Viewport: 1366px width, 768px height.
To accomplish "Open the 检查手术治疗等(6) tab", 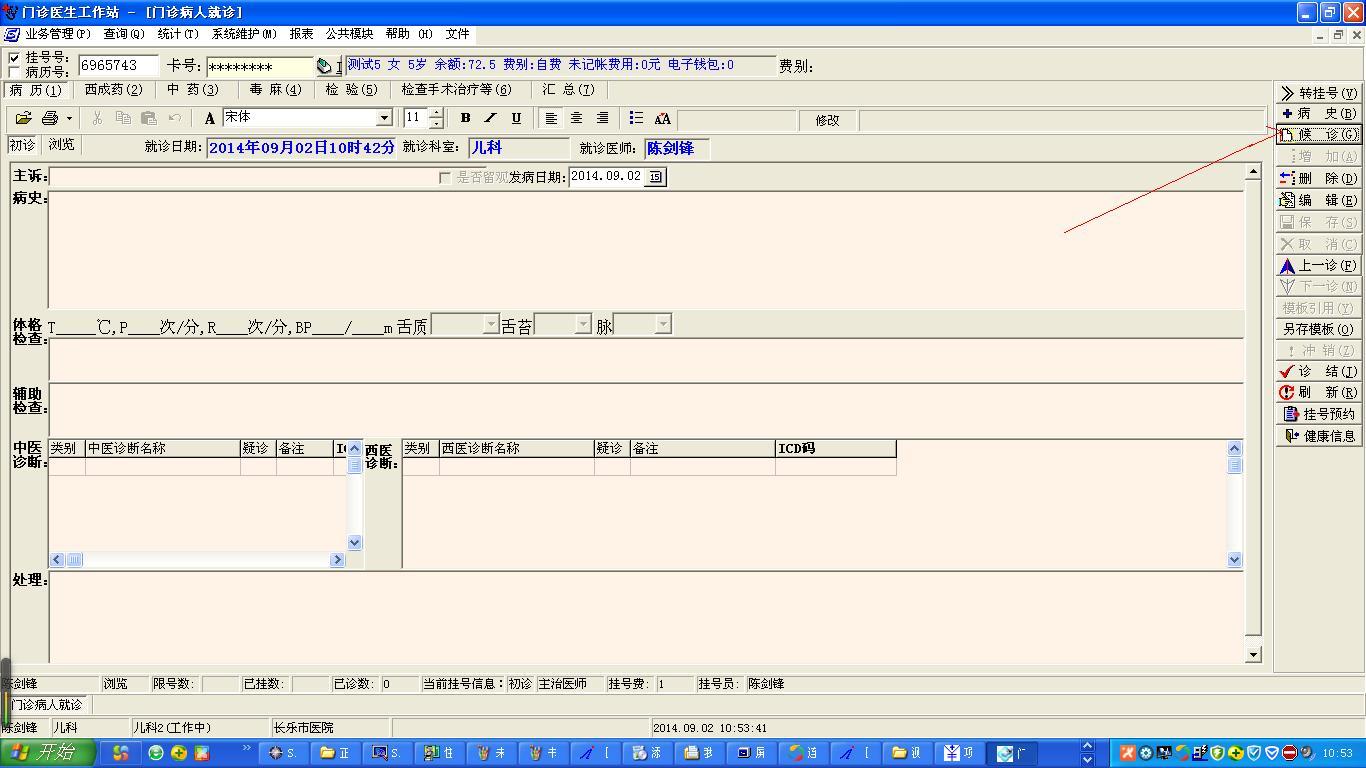I will click(456, 90).
